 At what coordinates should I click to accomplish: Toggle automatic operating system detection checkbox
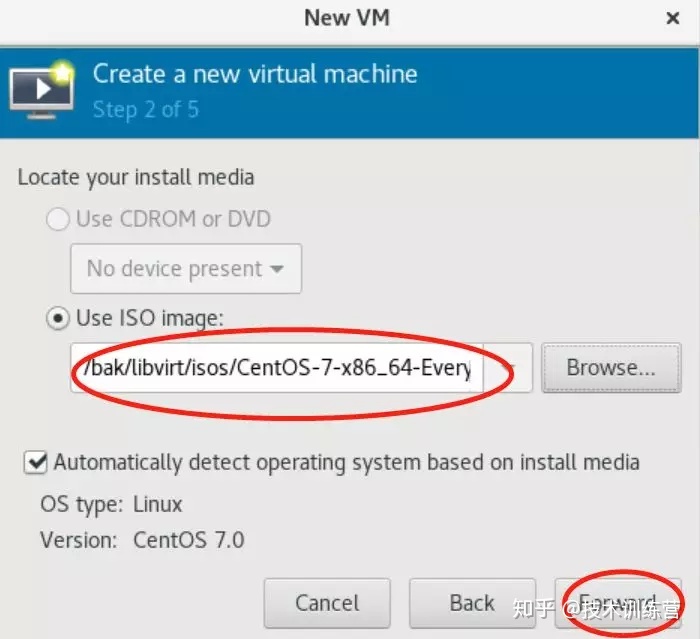tap(35, 462)
